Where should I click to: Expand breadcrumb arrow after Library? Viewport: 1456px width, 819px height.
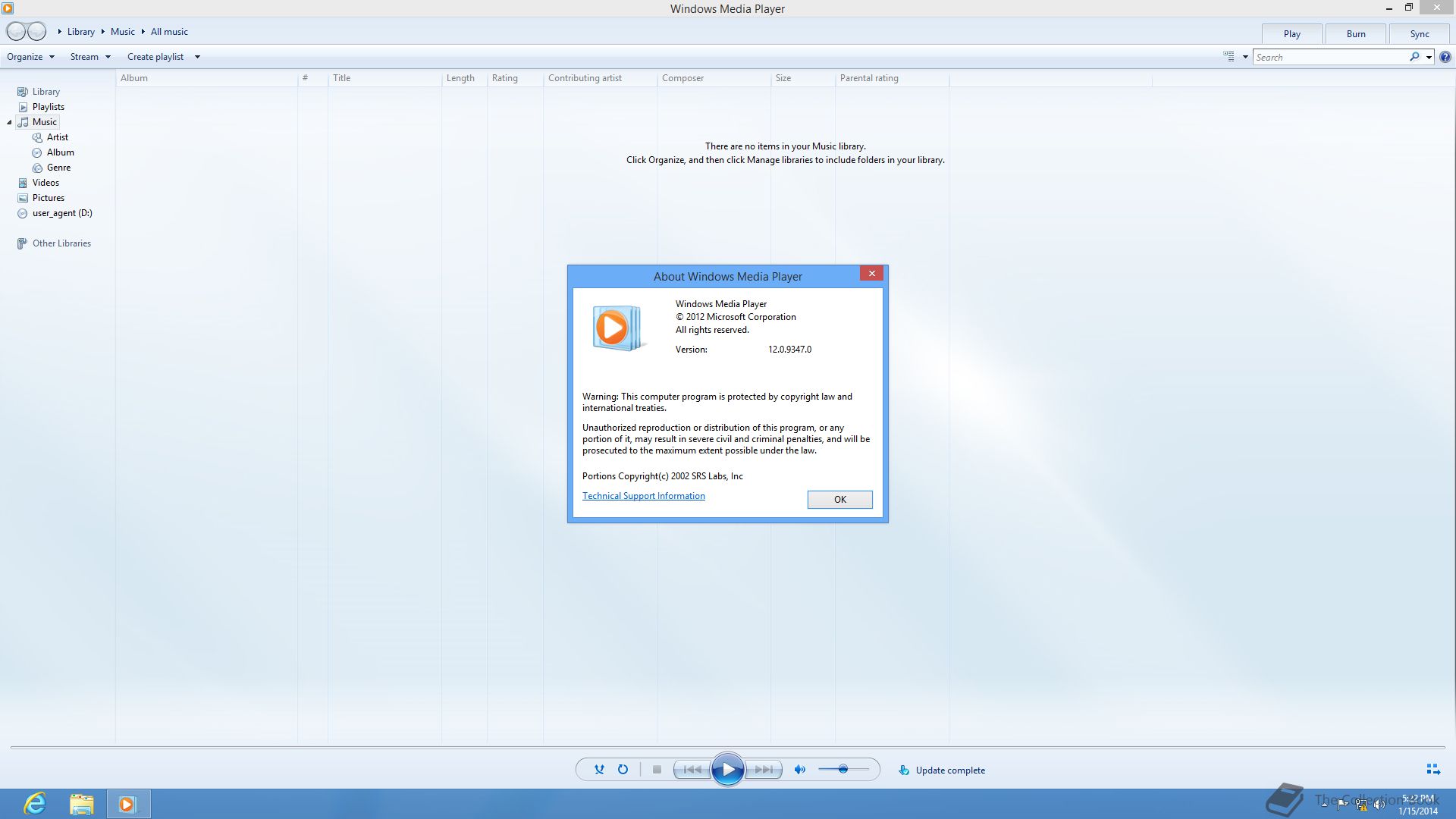[x=102, y=32]
